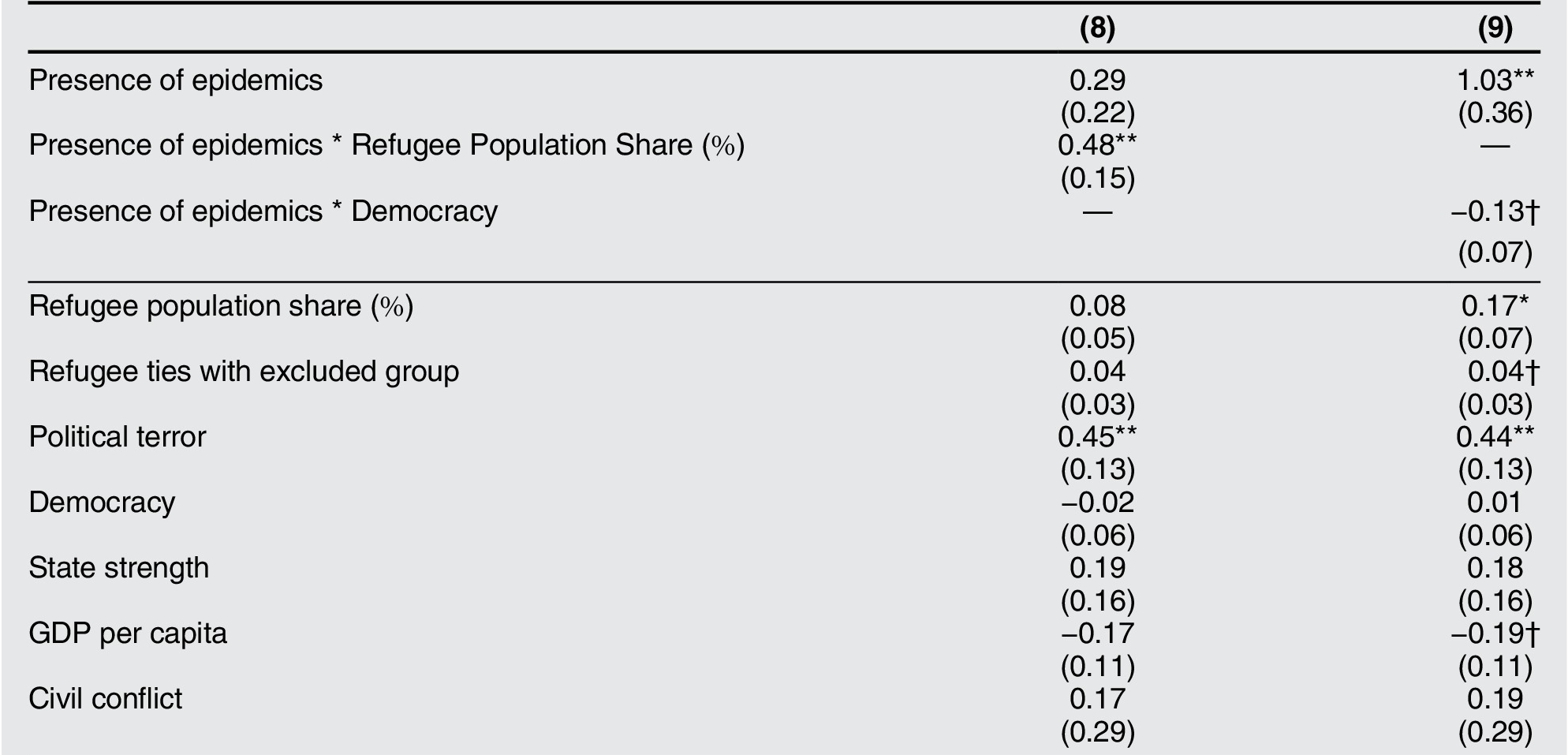Select the –0.19† GDP per capita value
The height and width of the screenshot is (755, 1568).
tap(1495, 634)
